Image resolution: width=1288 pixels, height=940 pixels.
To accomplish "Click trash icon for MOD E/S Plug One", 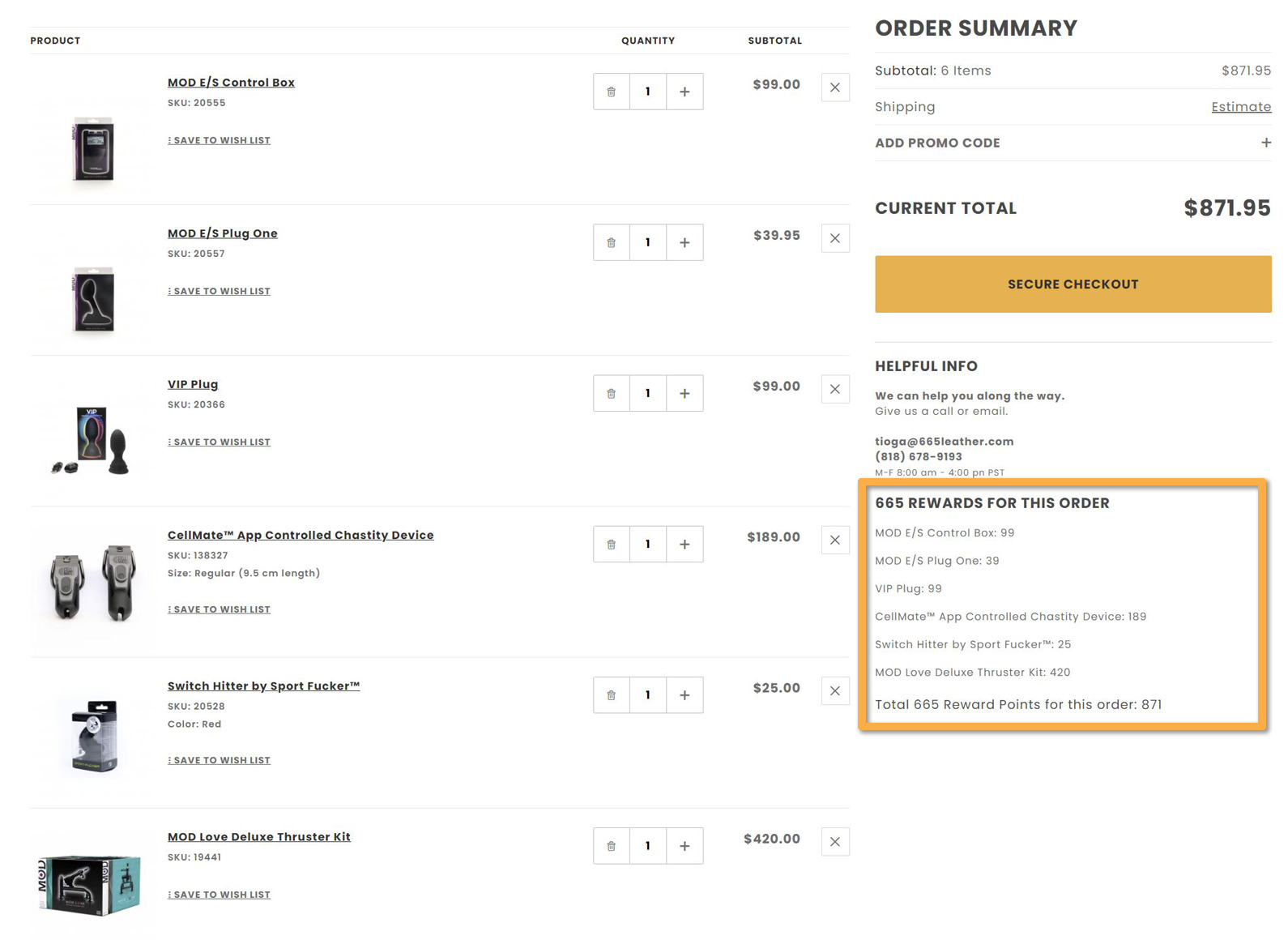I will click(612, 242).
